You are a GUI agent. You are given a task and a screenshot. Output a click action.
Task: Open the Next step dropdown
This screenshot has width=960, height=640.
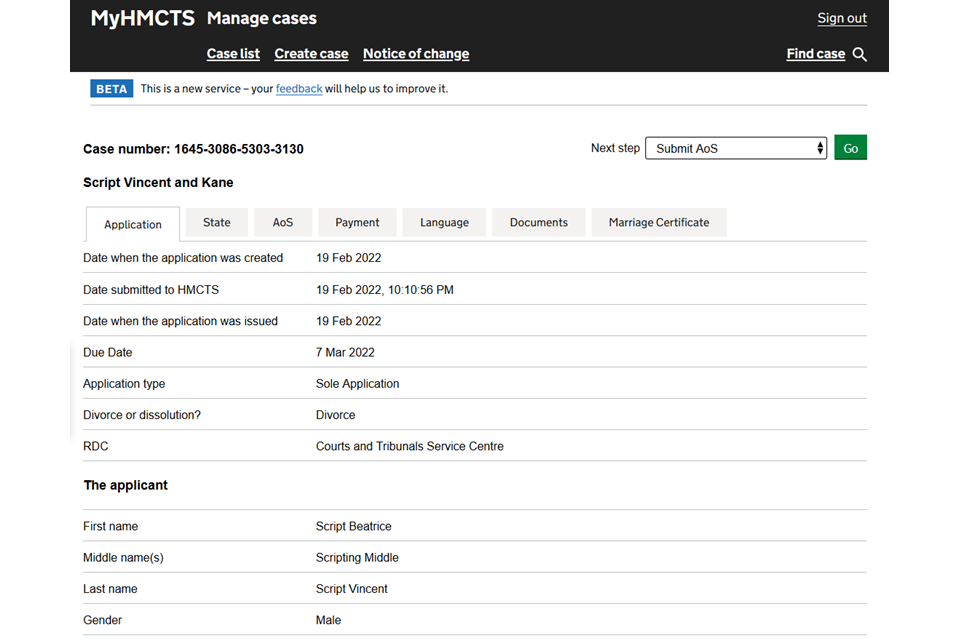pos(736,148)
